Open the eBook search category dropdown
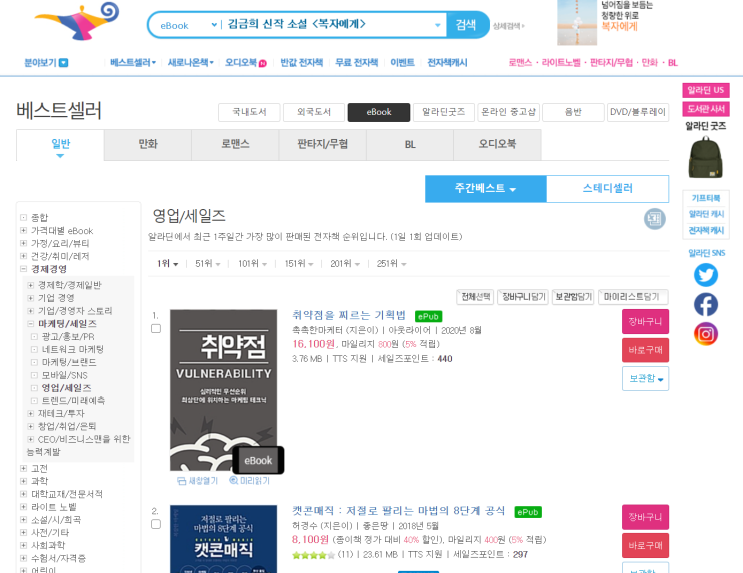This screenshot has width=743, height=573. pyautogui.click(x=189, y=25)
